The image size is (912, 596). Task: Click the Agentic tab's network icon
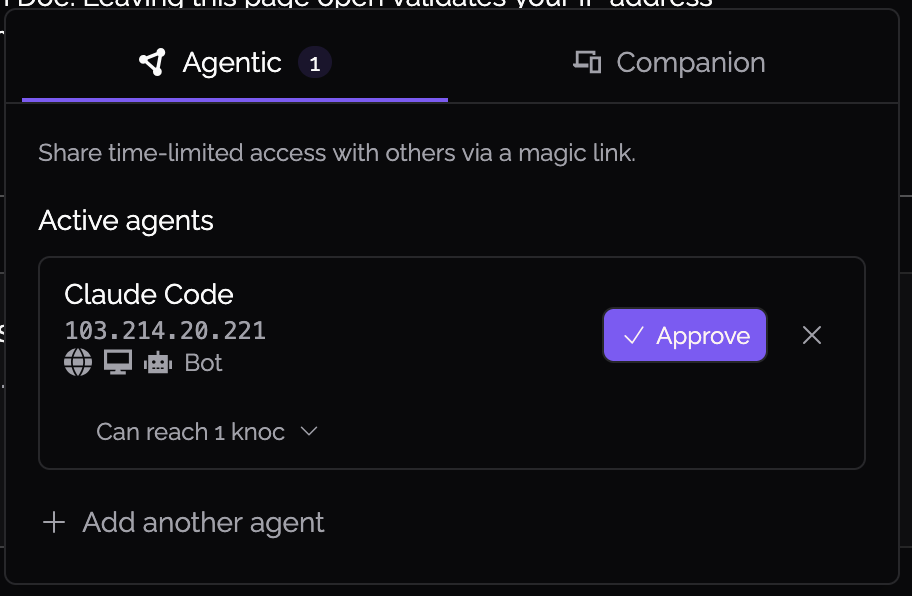coord(152,62)
